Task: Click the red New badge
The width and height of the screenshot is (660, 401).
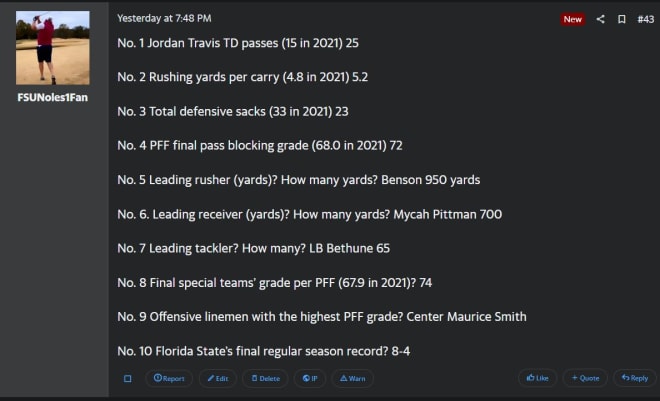Action: (572, 19)
